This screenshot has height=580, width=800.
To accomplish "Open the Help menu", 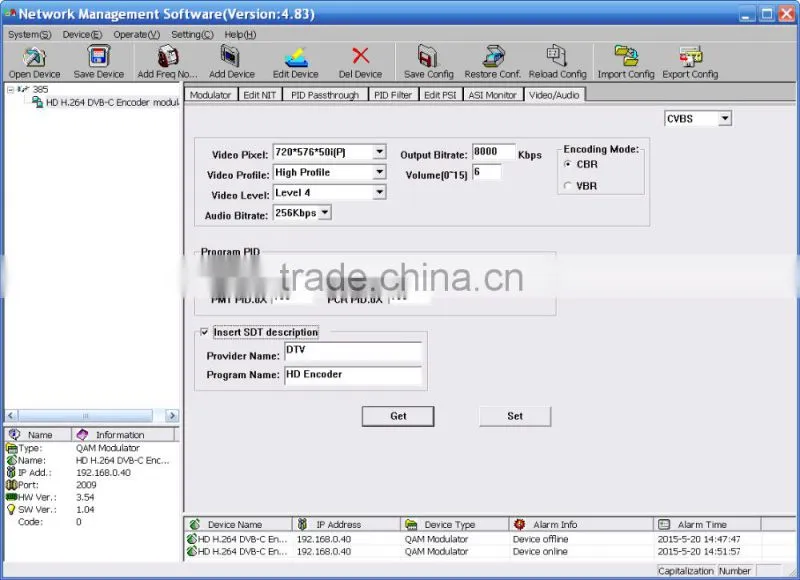I will (240, 35).
